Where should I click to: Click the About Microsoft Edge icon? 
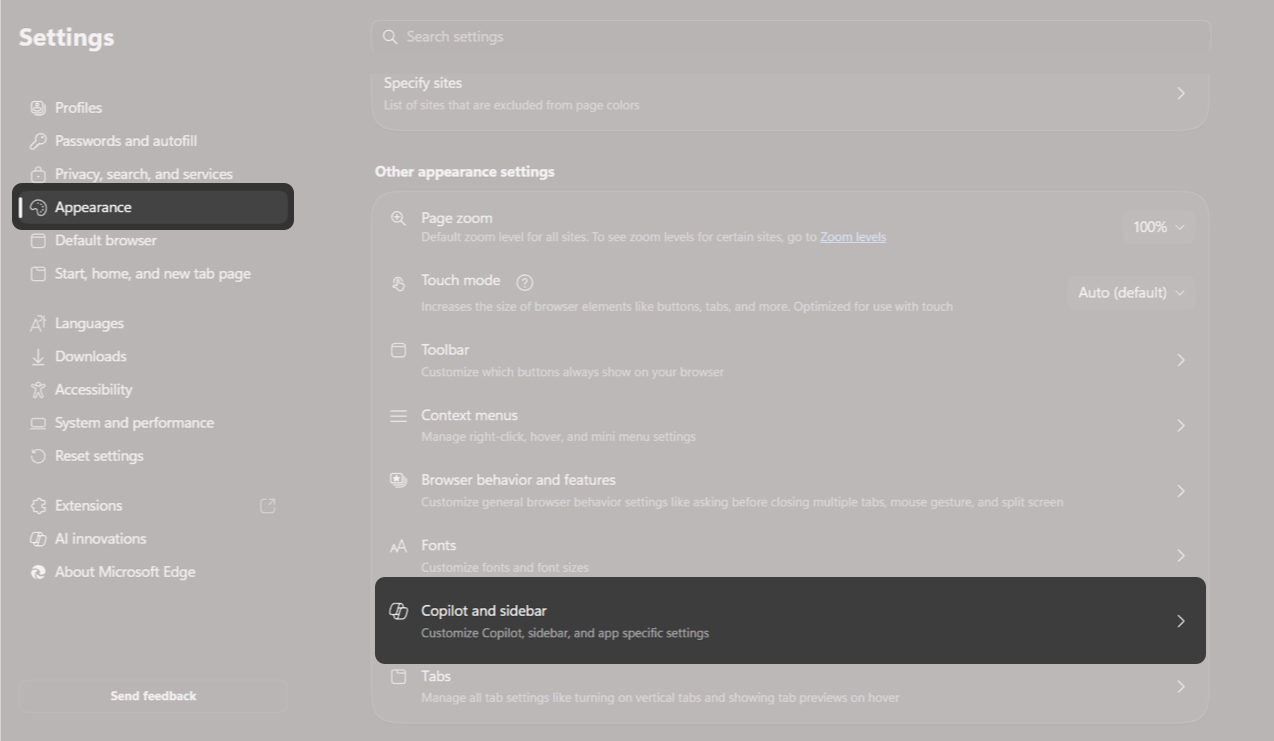37,571
